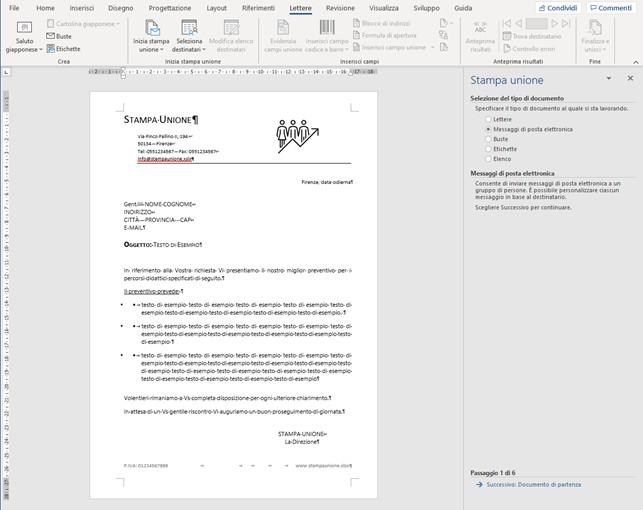Expand the Regole dropdown arrow
Viewport: 643px width, 510px height.
pyautogui.click(x=451, y=23)
